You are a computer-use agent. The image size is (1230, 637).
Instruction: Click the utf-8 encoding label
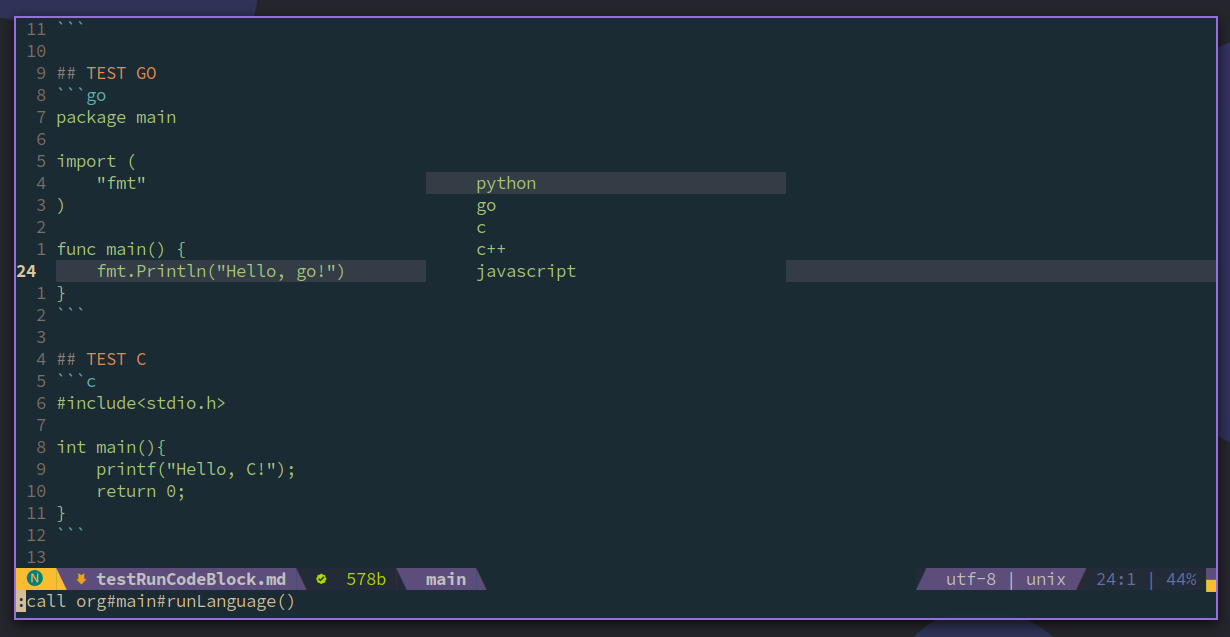coord(971,579)
